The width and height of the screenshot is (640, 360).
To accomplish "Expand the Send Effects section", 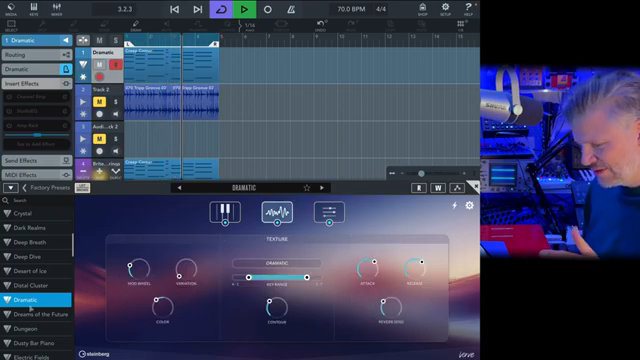I will [x=37, y=161].
